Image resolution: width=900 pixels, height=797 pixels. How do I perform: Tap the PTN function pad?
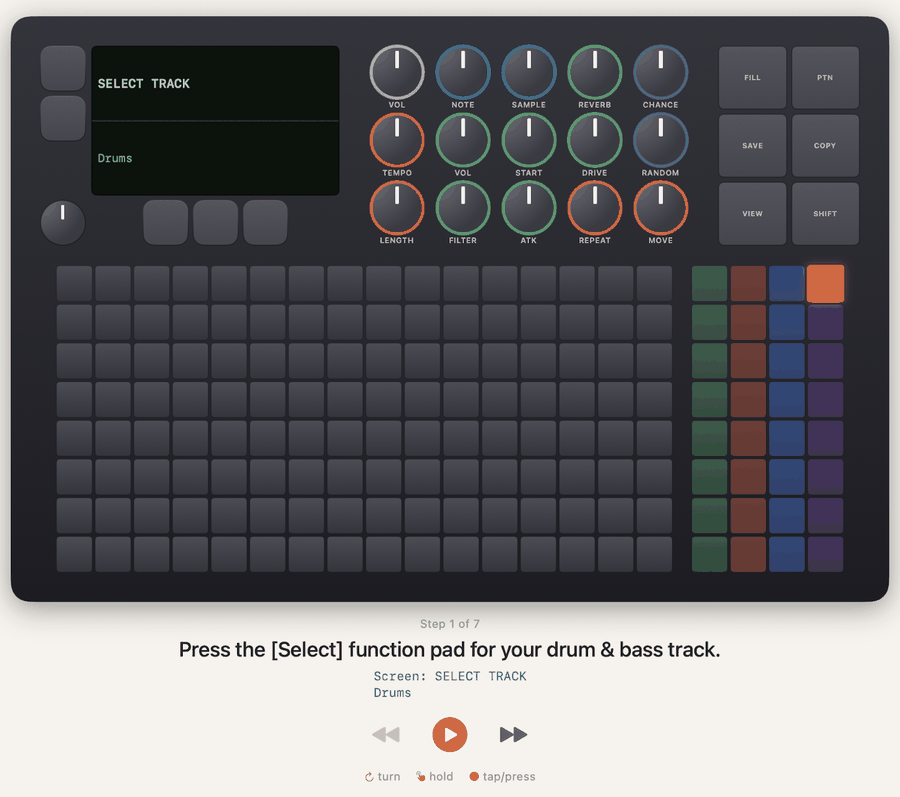(825, 77)
